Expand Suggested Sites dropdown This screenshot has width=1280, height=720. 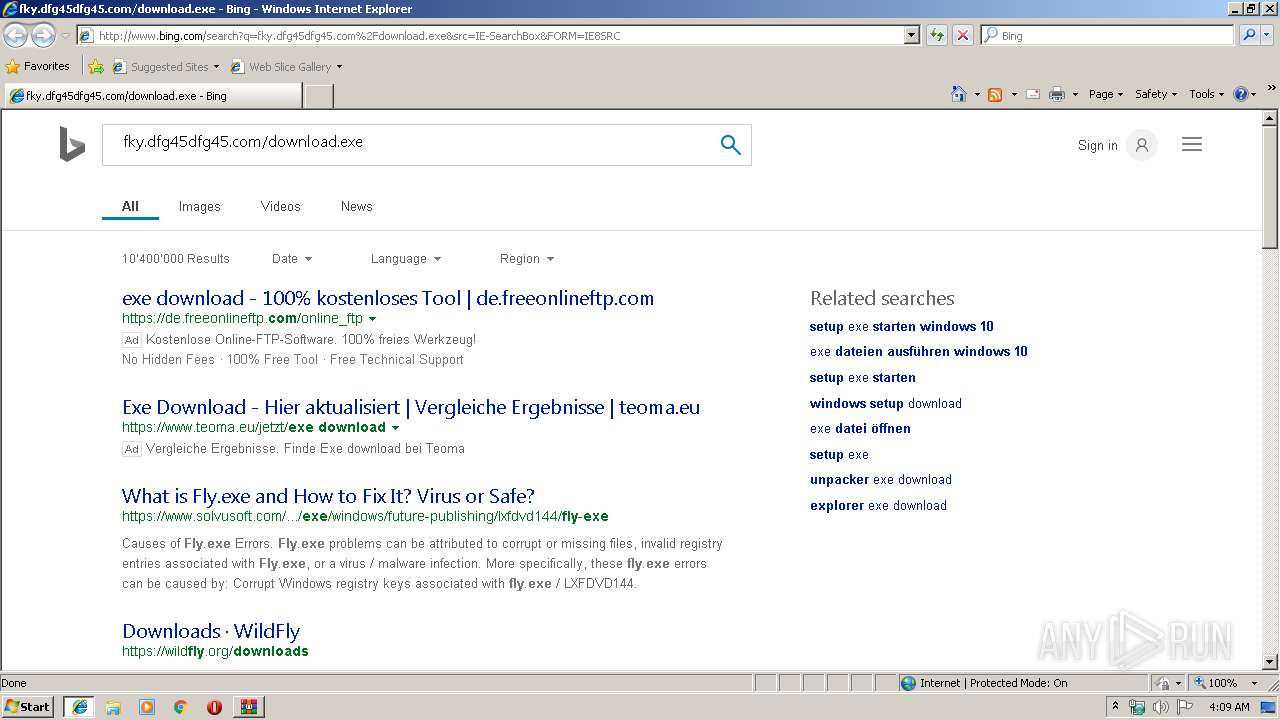click(216, 67)
